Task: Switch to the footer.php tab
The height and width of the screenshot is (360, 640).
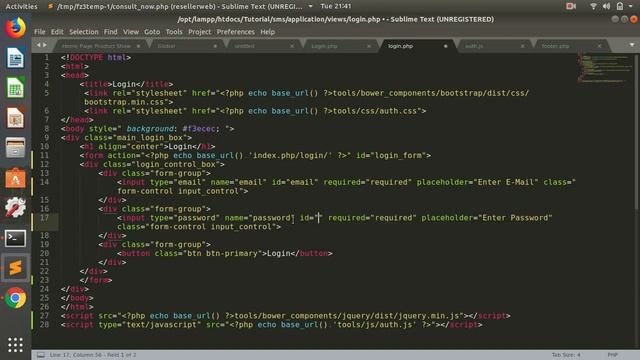Action: (571, 46)
